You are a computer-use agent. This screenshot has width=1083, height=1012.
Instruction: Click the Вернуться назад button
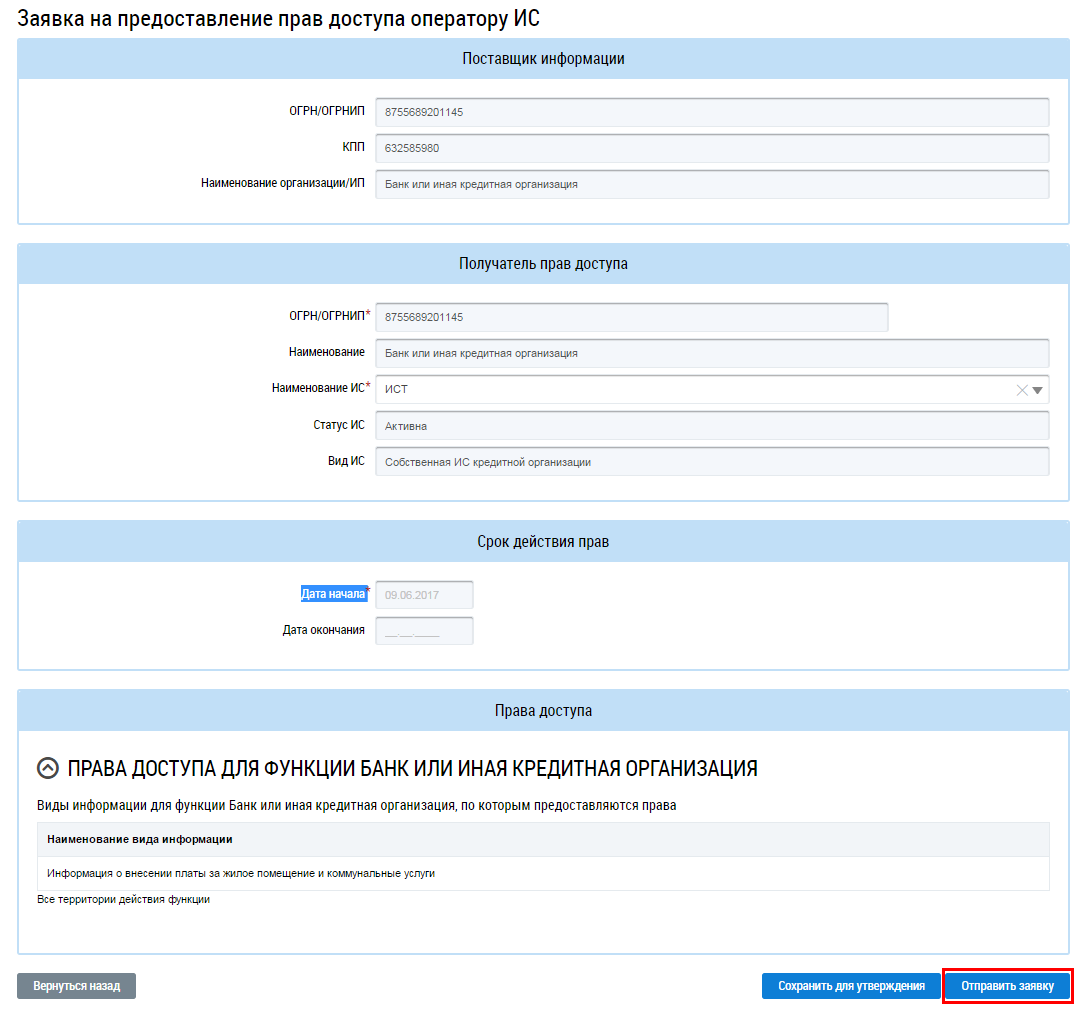(76, 986)
